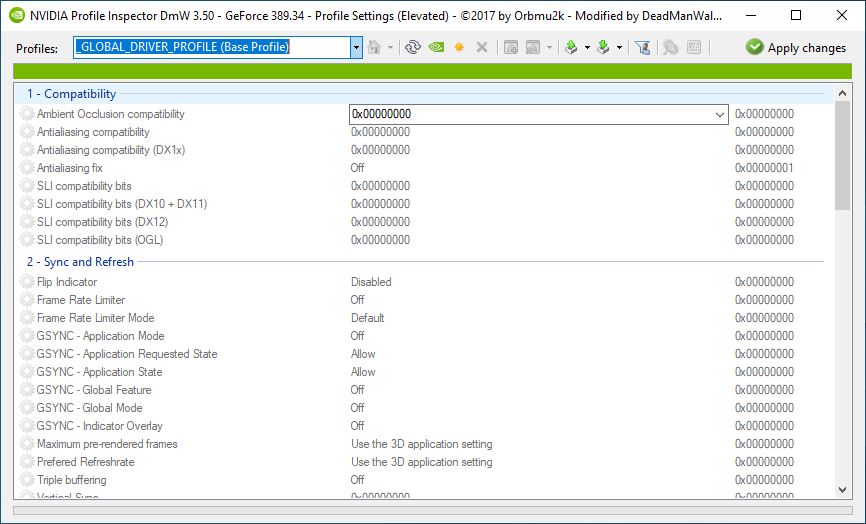Select the GSYNC - Global Mode setting
This screenshot has width=866, height=524.
(424, 408)
